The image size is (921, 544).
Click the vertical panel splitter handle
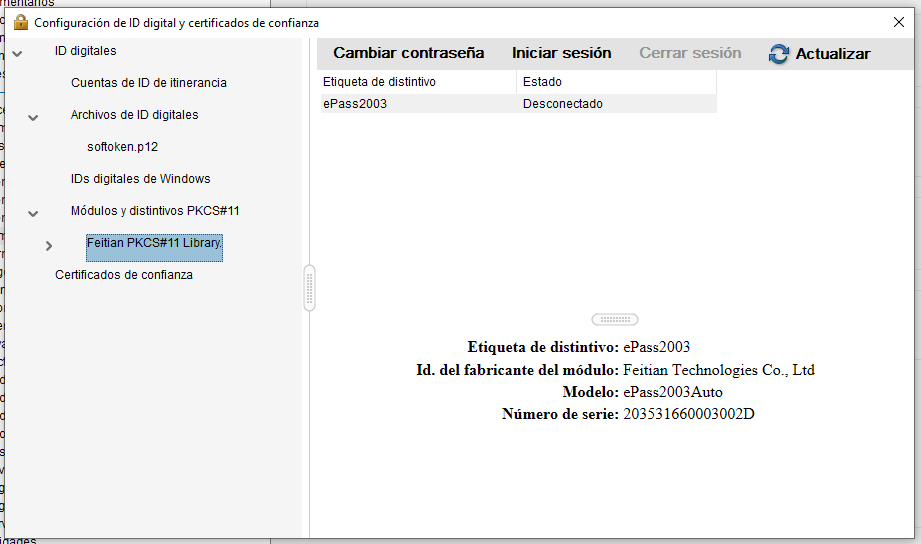coord(309,289)
